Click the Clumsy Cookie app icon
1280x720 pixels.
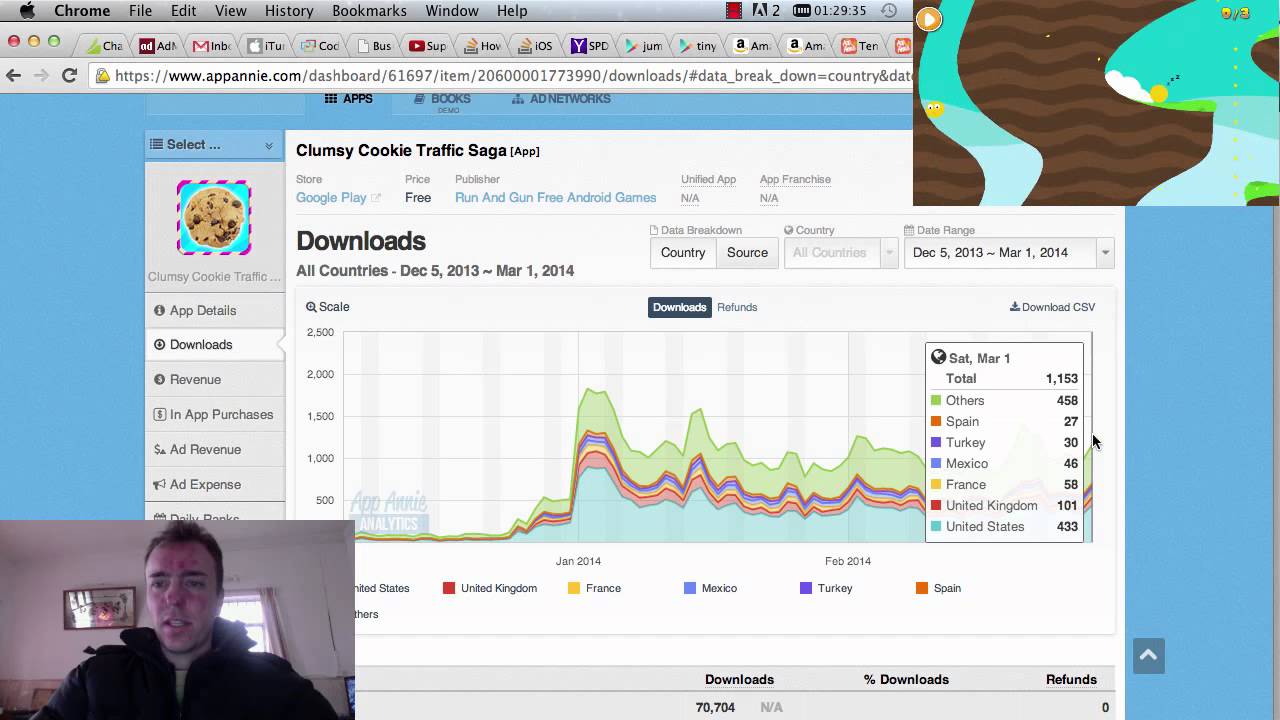[x=214, y=218]
